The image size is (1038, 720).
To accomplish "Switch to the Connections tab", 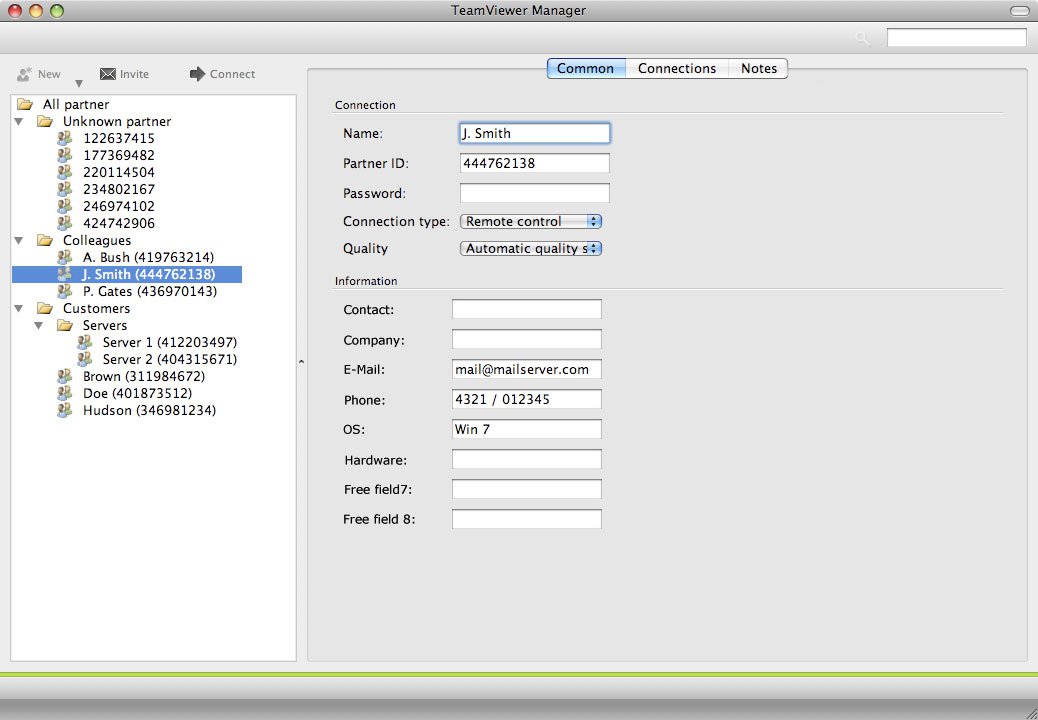I will pos(677,68).
